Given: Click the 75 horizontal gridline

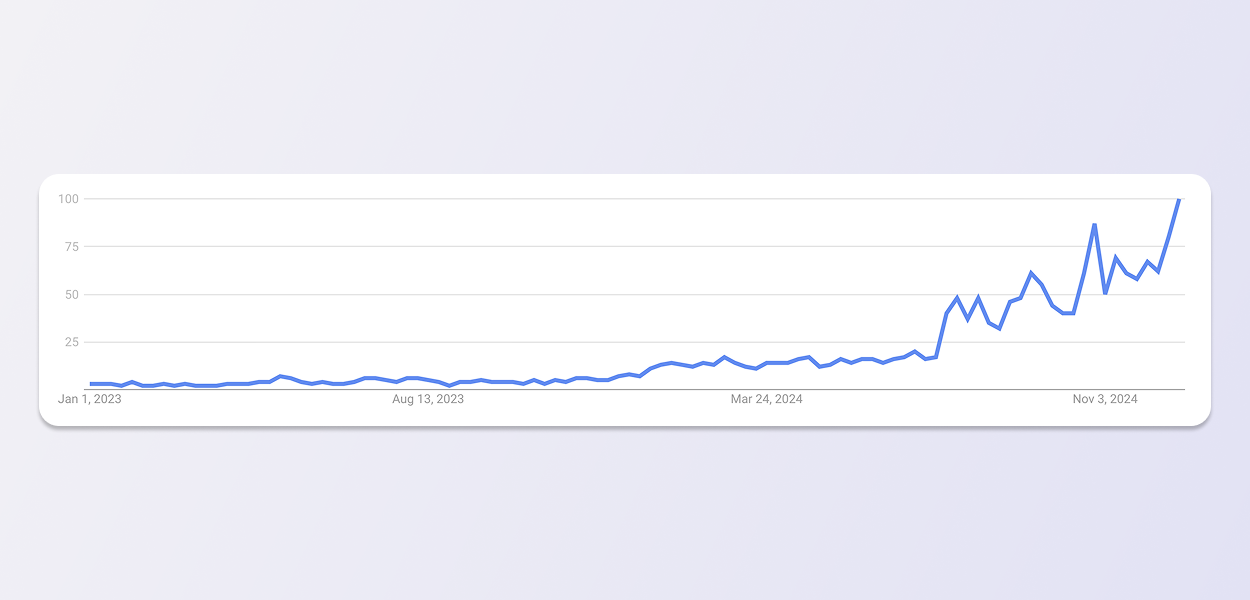Looking at the screenshot, I should click(600, 246).
